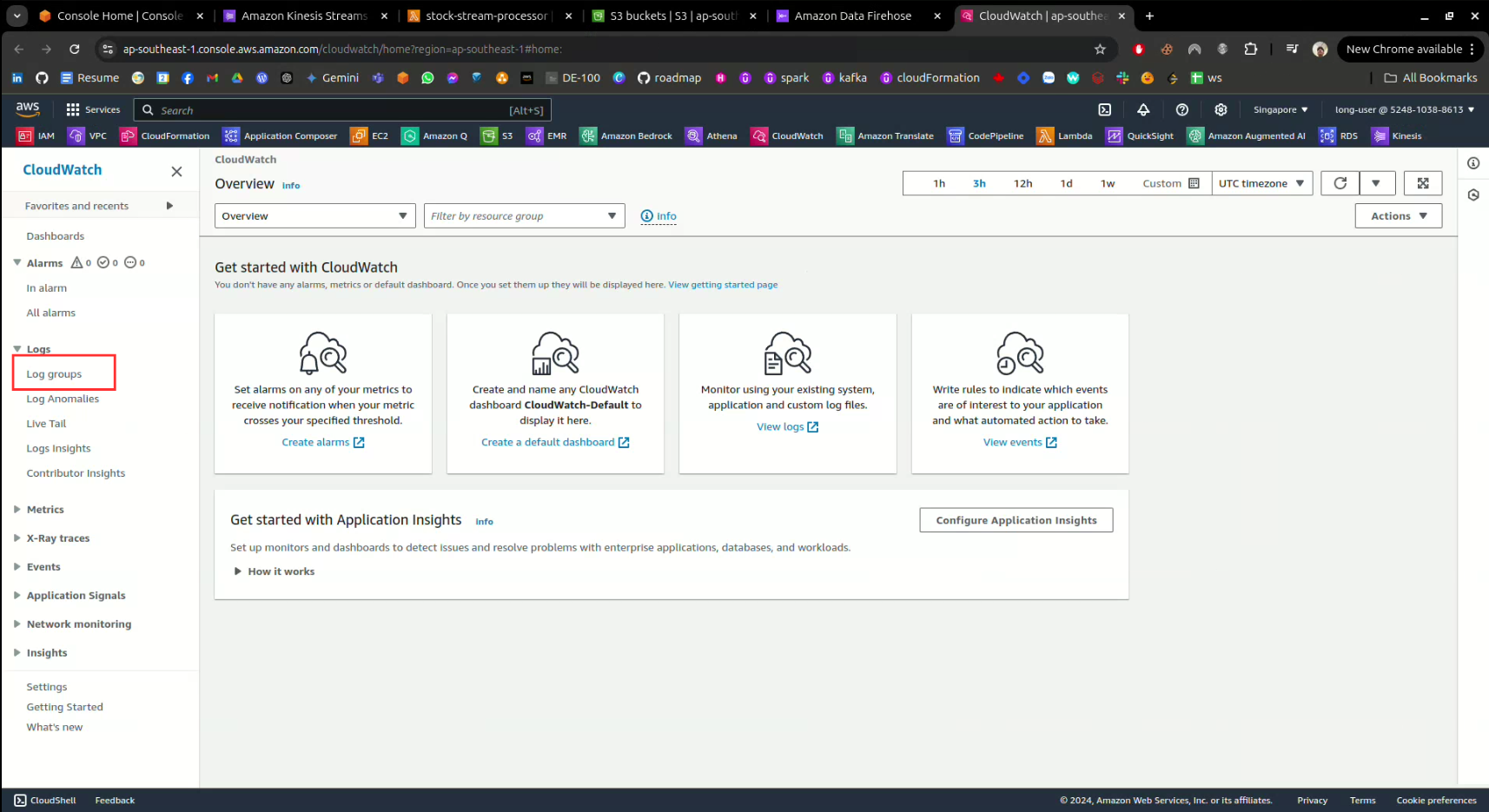Select the 1h time range

click(939, 183)
